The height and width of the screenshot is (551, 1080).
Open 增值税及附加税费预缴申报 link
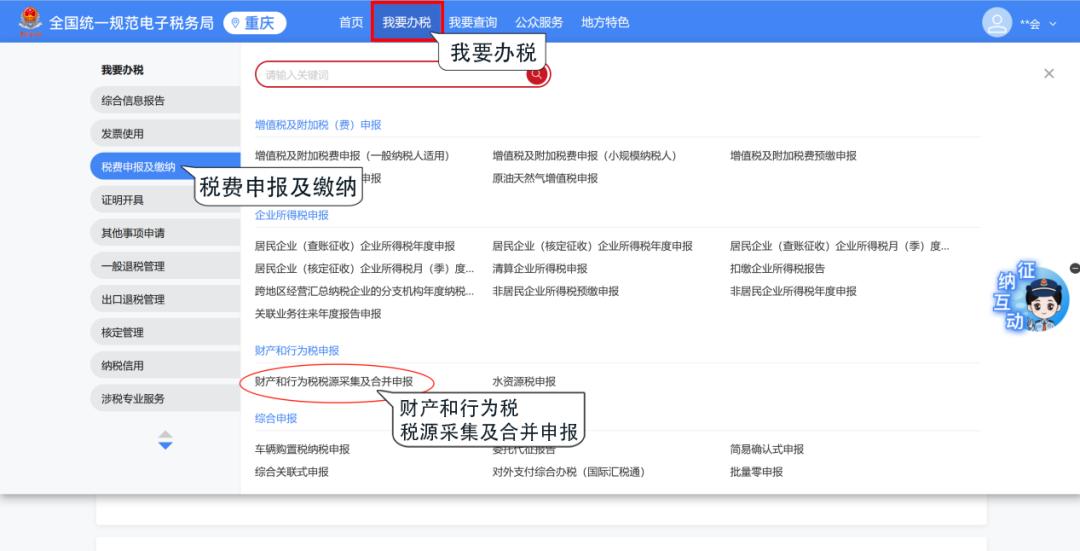(793, 156)
